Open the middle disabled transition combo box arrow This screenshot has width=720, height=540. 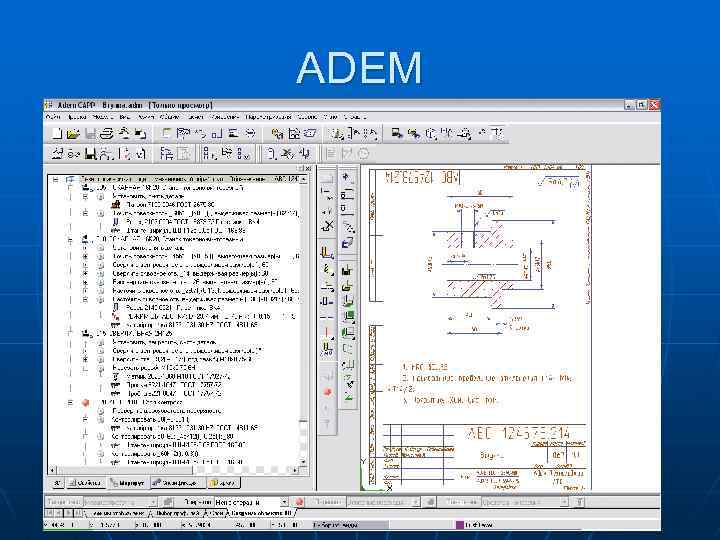tap(416, 502)
